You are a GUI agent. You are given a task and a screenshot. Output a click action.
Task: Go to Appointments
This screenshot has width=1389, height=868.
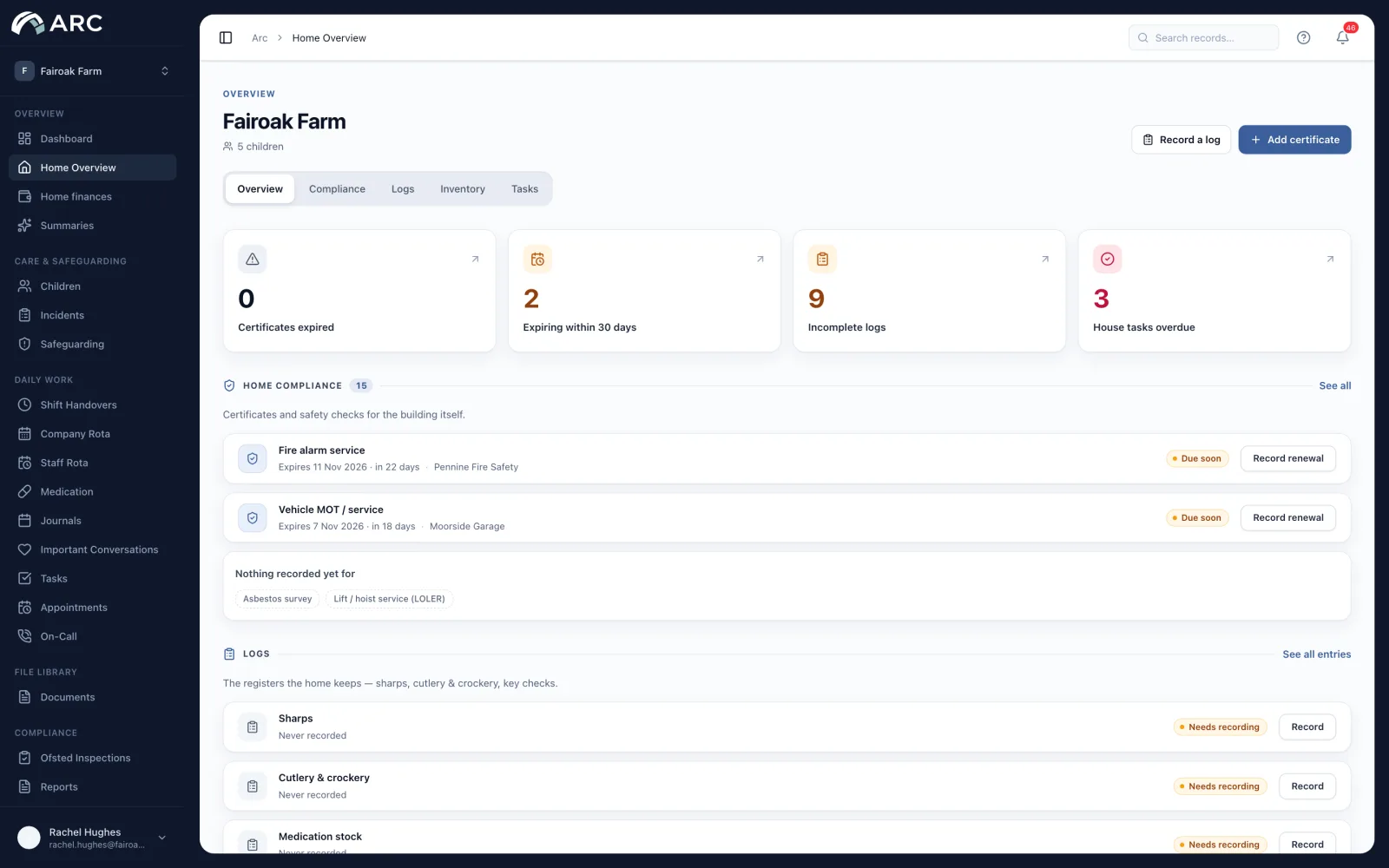(92, 608)
